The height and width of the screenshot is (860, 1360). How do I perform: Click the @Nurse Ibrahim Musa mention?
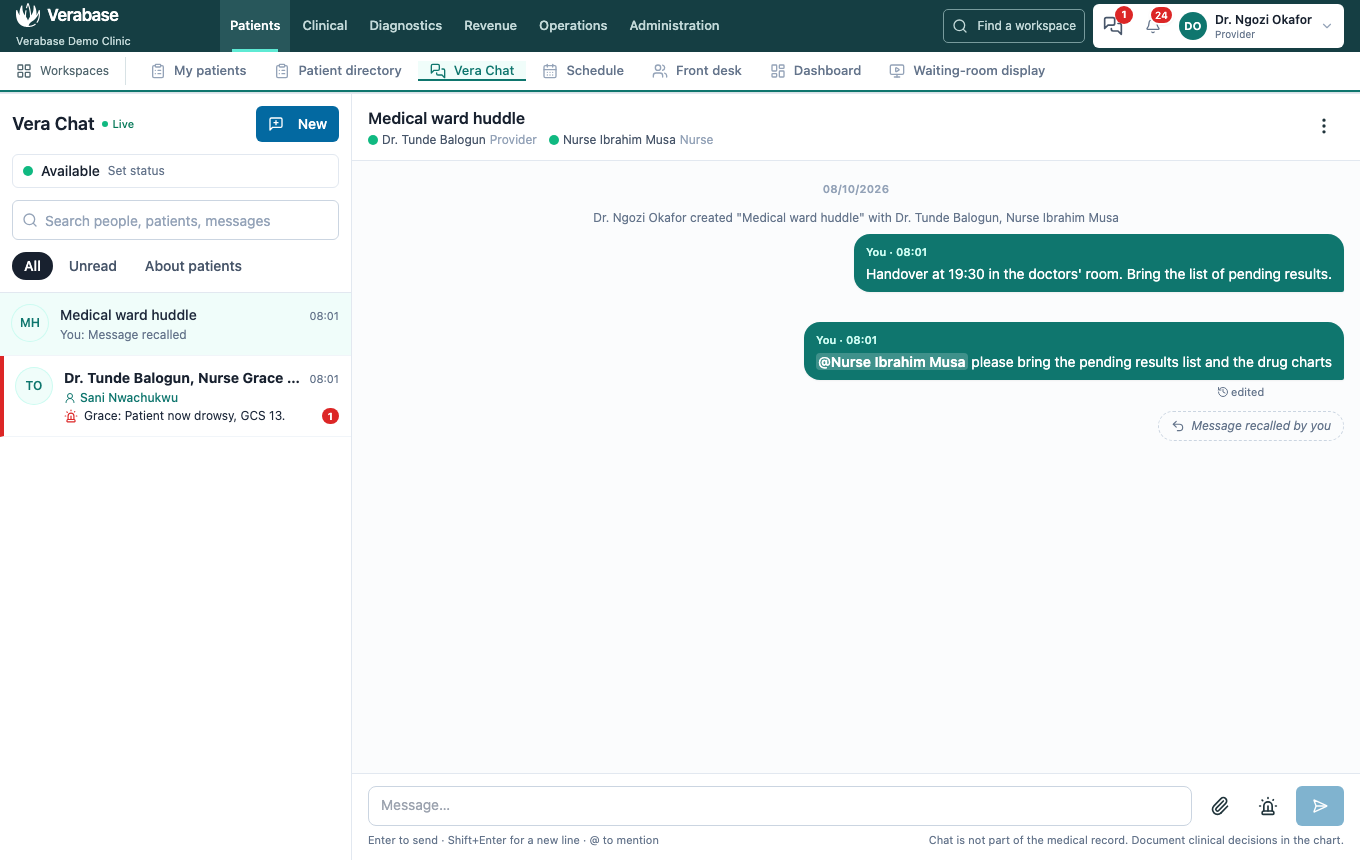click(x=891, y=362)
